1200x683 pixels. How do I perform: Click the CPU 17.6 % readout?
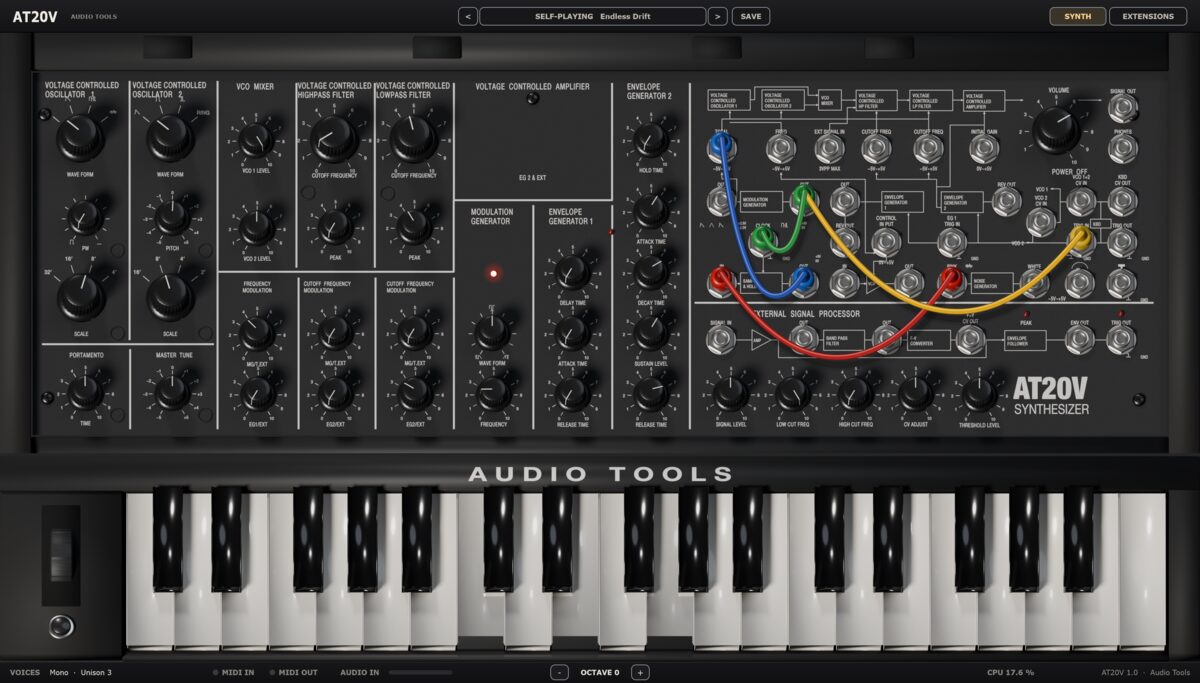1010,673
